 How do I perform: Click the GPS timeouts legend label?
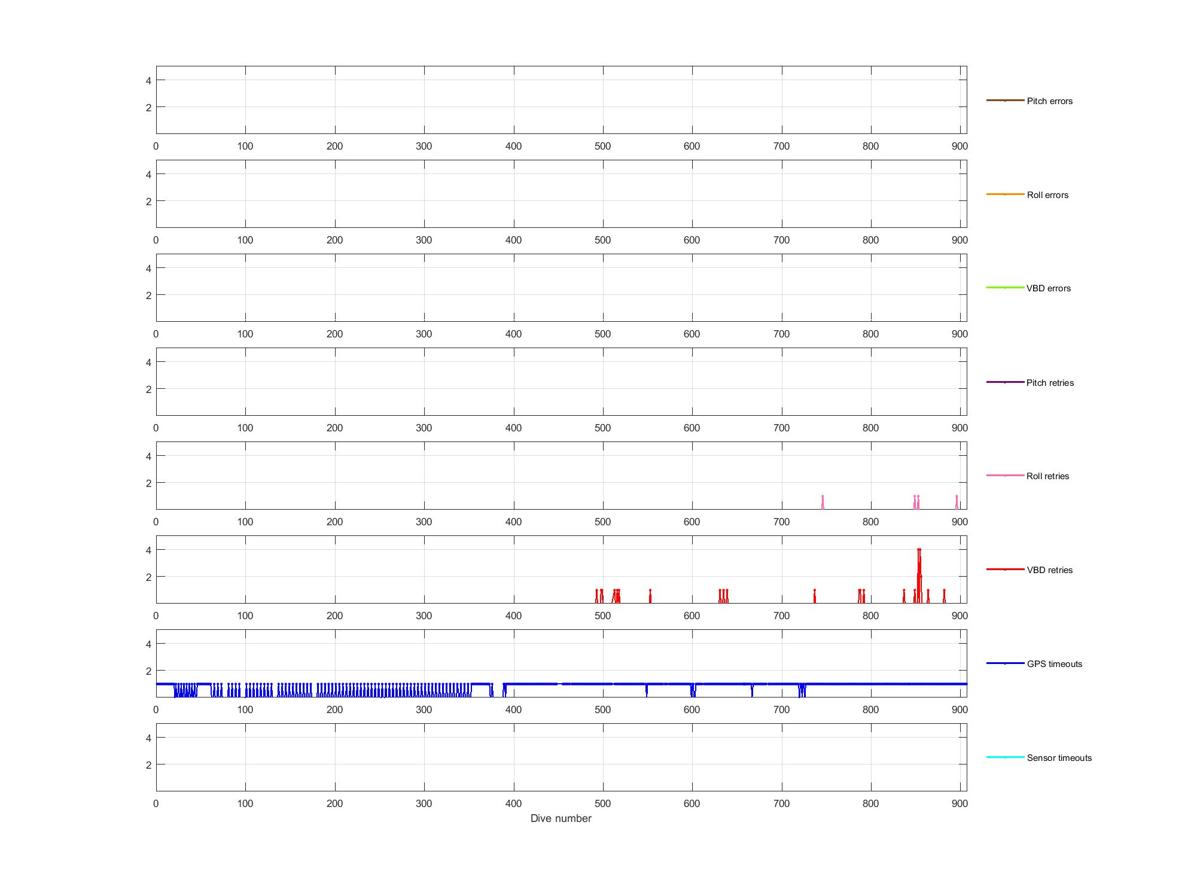click(x=1054, y=664)
